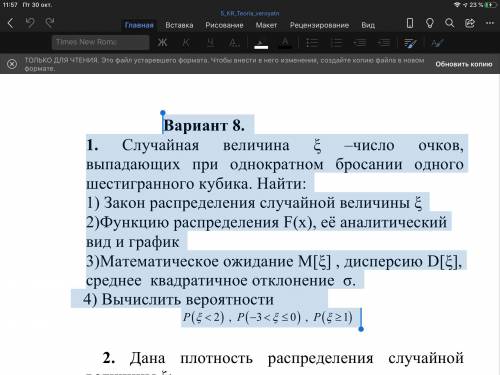The image size is (500, 375).
Task: Open the Рисование tab
Action: coord(224,25)
